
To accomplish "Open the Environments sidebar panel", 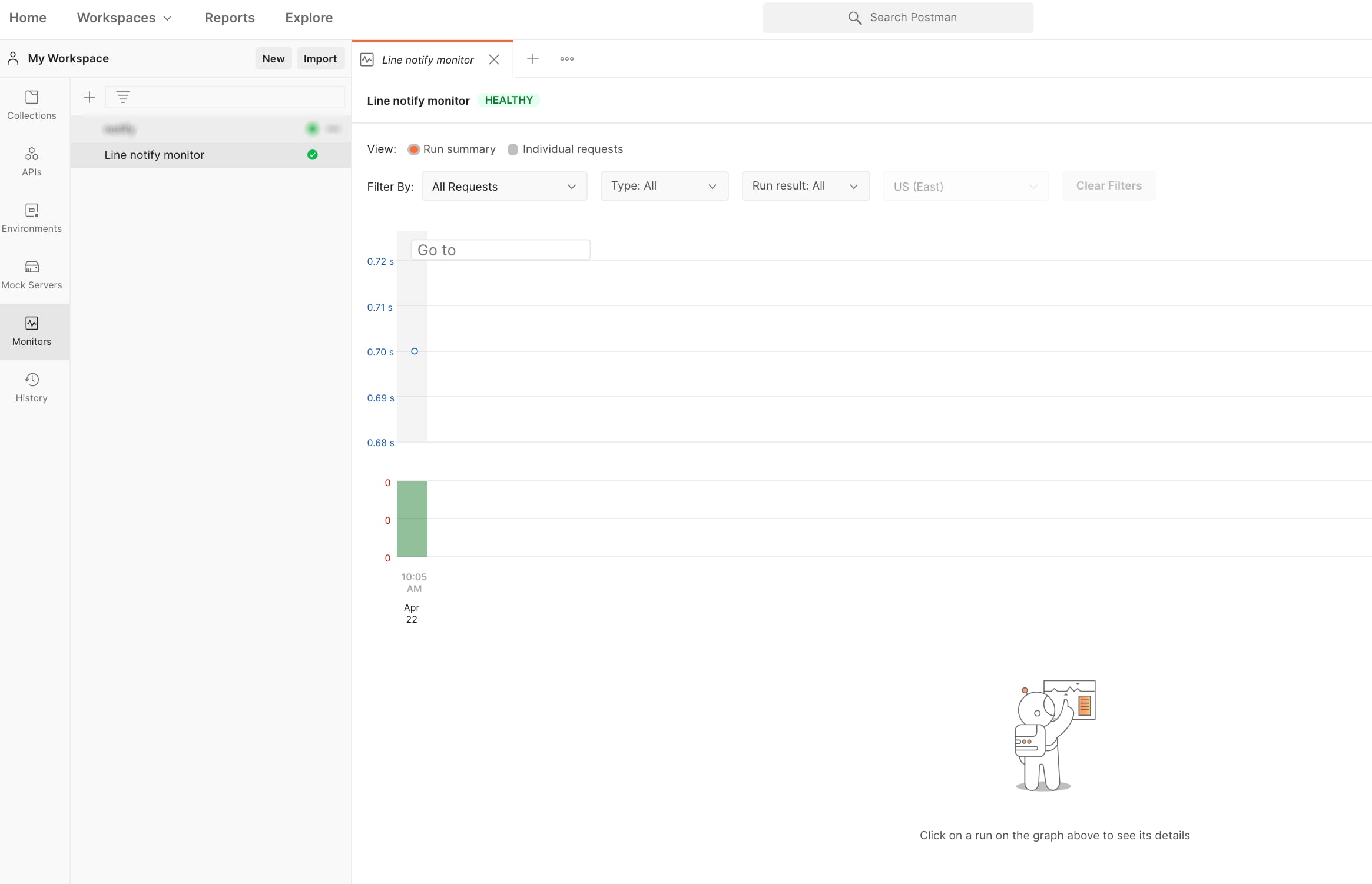I will (x=32, y=218).
